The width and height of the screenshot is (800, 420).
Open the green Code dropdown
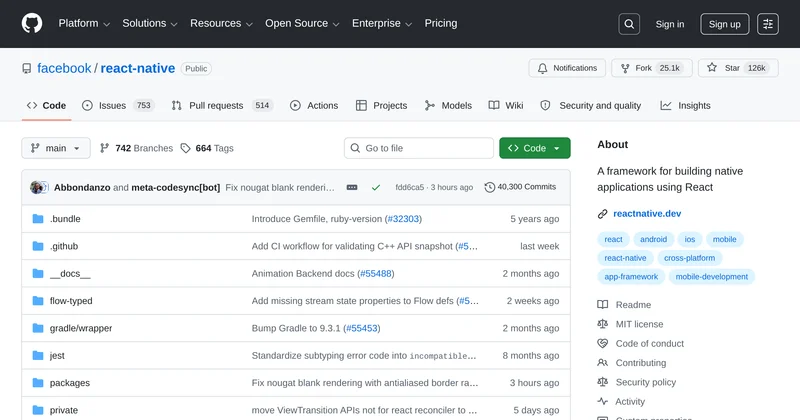tap(535, 148)
